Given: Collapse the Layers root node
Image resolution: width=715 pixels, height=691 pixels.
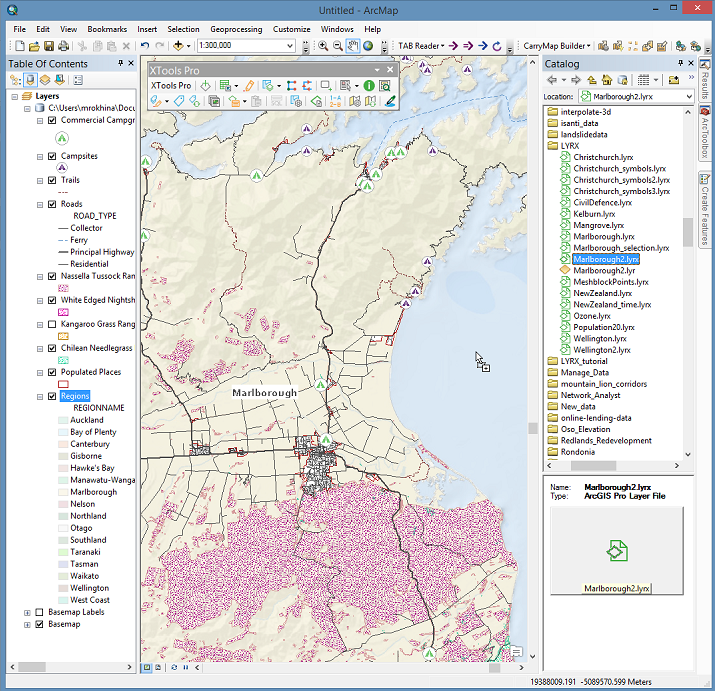Looking at the screenshot, I should pos(15,97).
